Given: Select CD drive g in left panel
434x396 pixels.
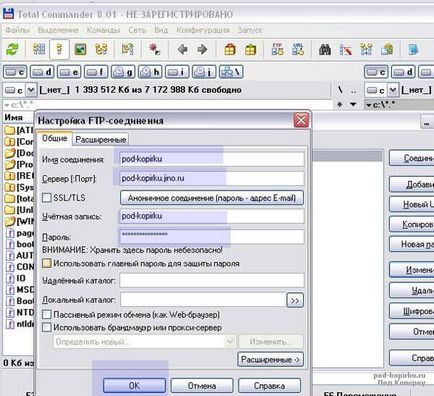Looking at the screenshot, I should (x=123, y=72).
